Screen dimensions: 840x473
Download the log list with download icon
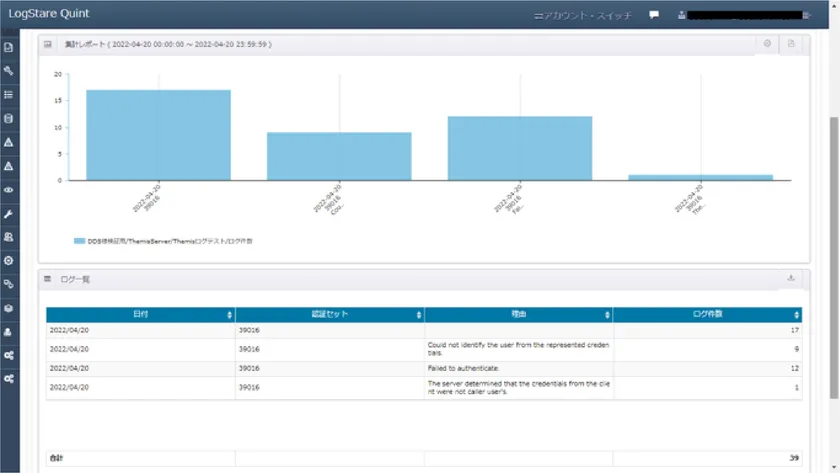coord(791,278)
